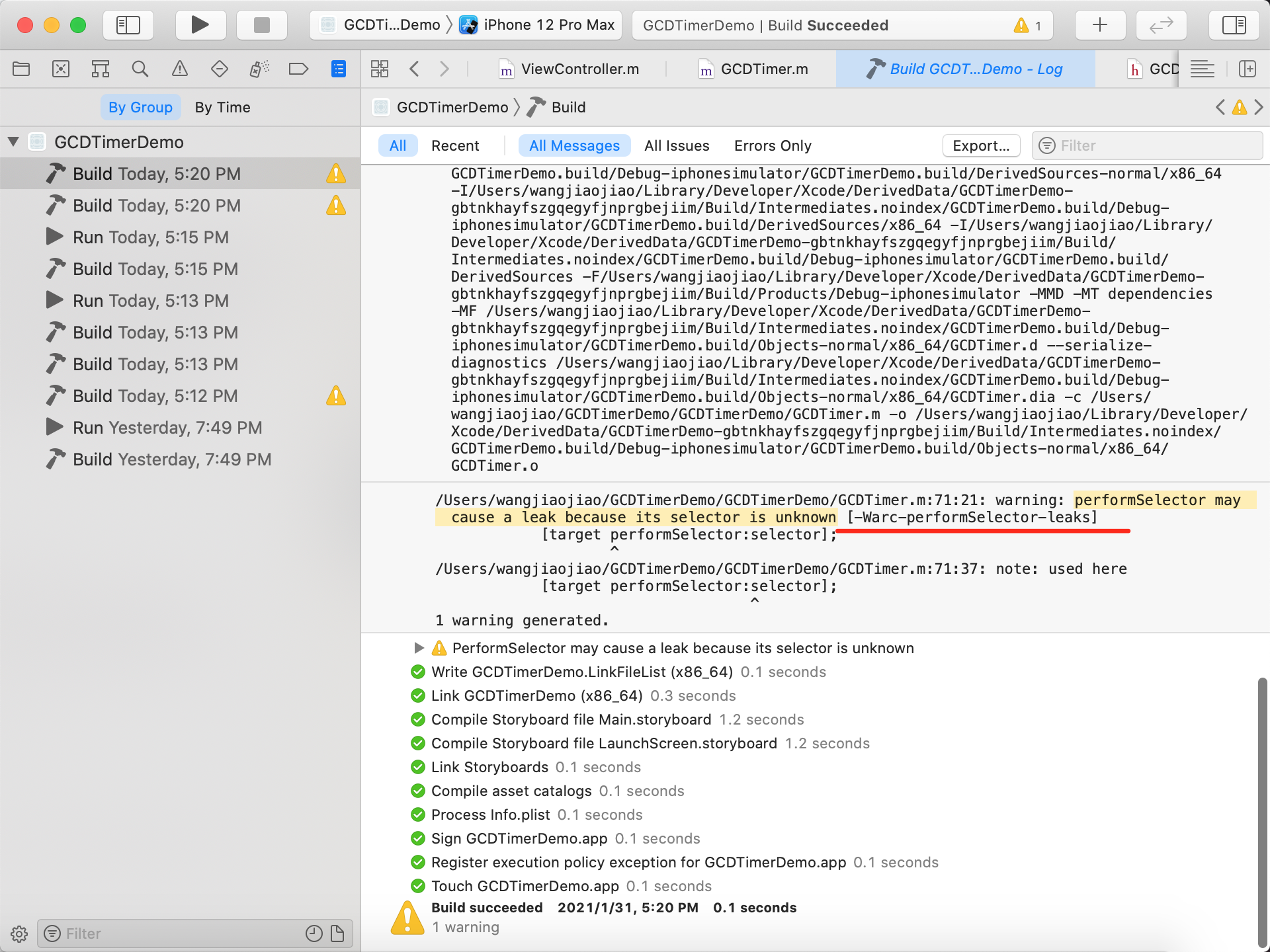
Task: Click the Run play button
Action: tap(200, 25)
